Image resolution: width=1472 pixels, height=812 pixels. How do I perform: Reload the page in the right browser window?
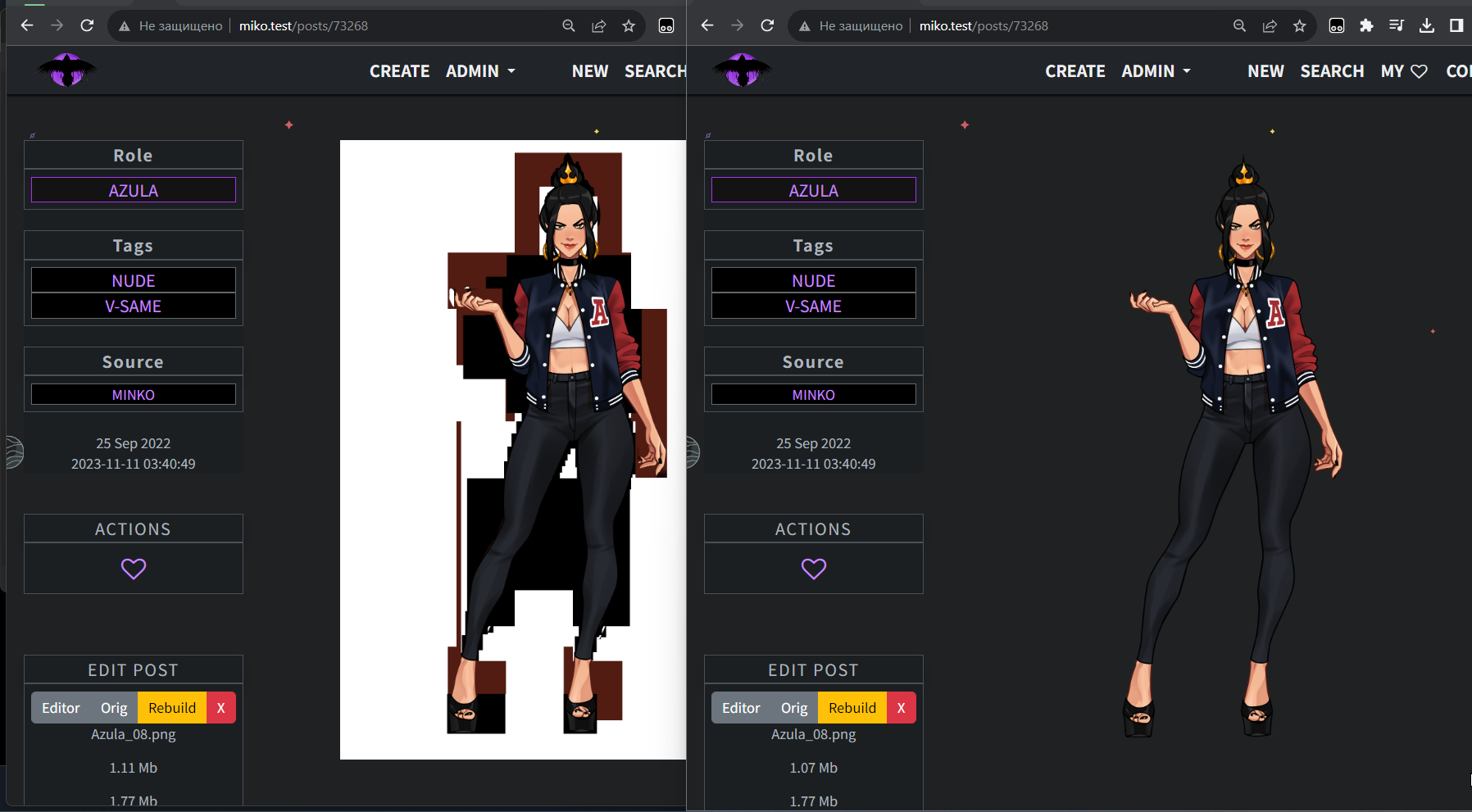[767, 25]
